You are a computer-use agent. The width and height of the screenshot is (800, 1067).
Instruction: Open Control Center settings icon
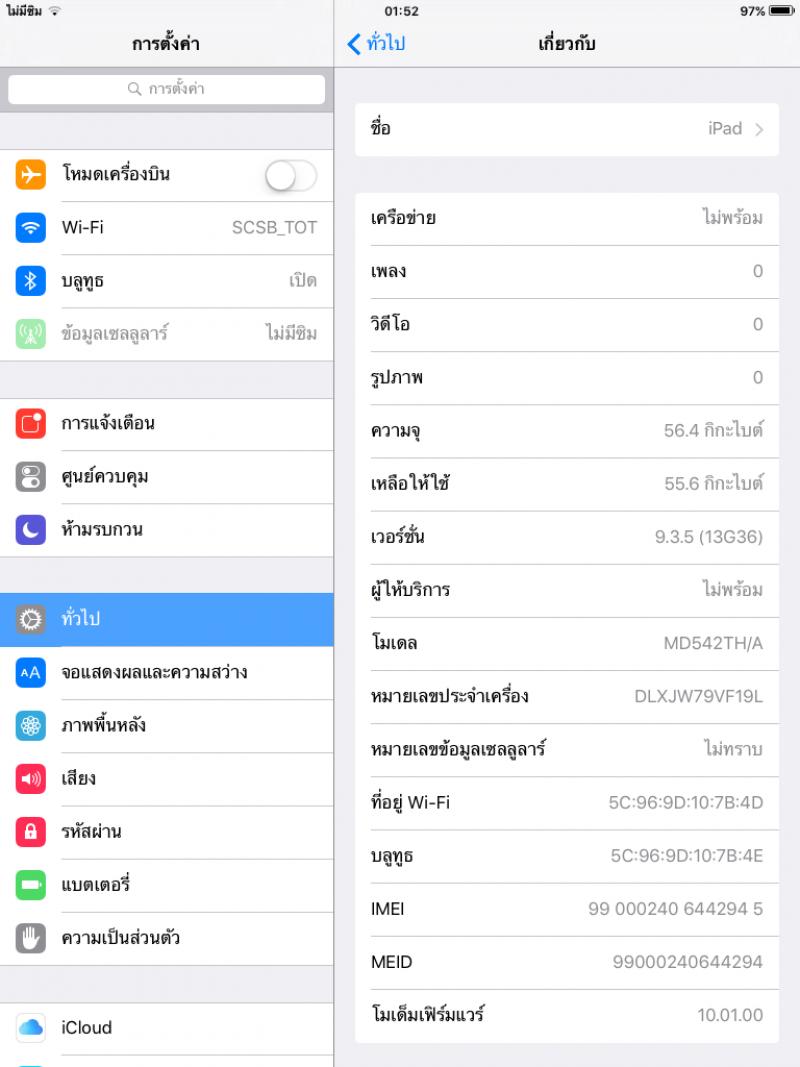pos(31,476)
